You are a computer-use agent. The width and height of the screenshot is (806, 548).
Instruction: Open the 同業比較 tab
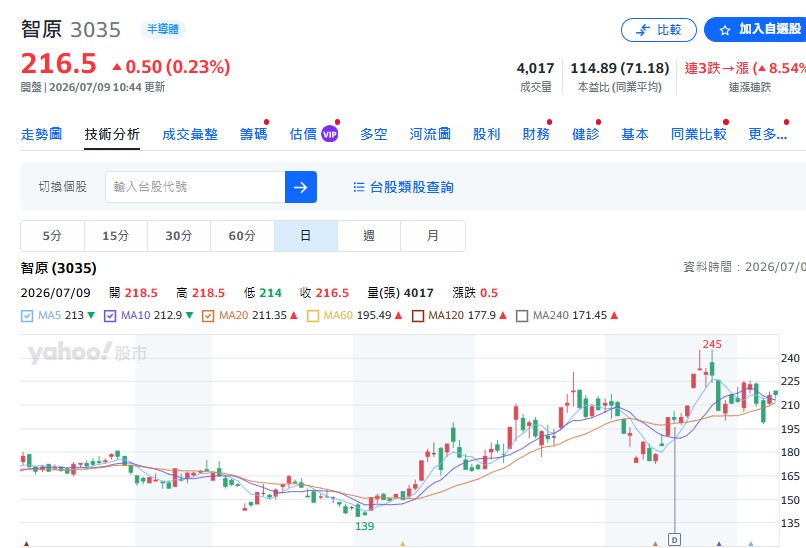[x=699, y=134]
